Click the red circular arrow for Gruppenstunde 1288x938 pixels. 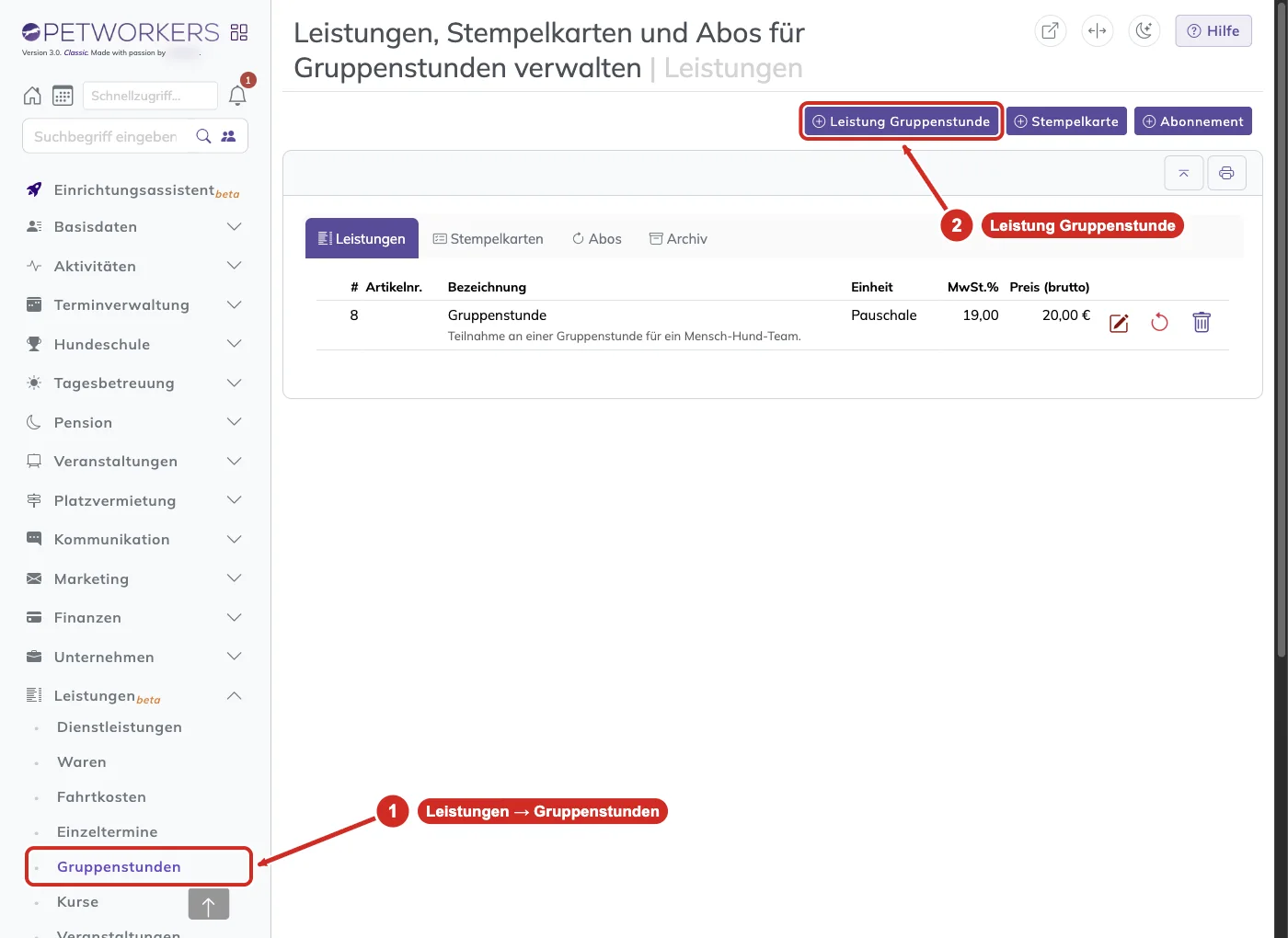click(1159, 322)
